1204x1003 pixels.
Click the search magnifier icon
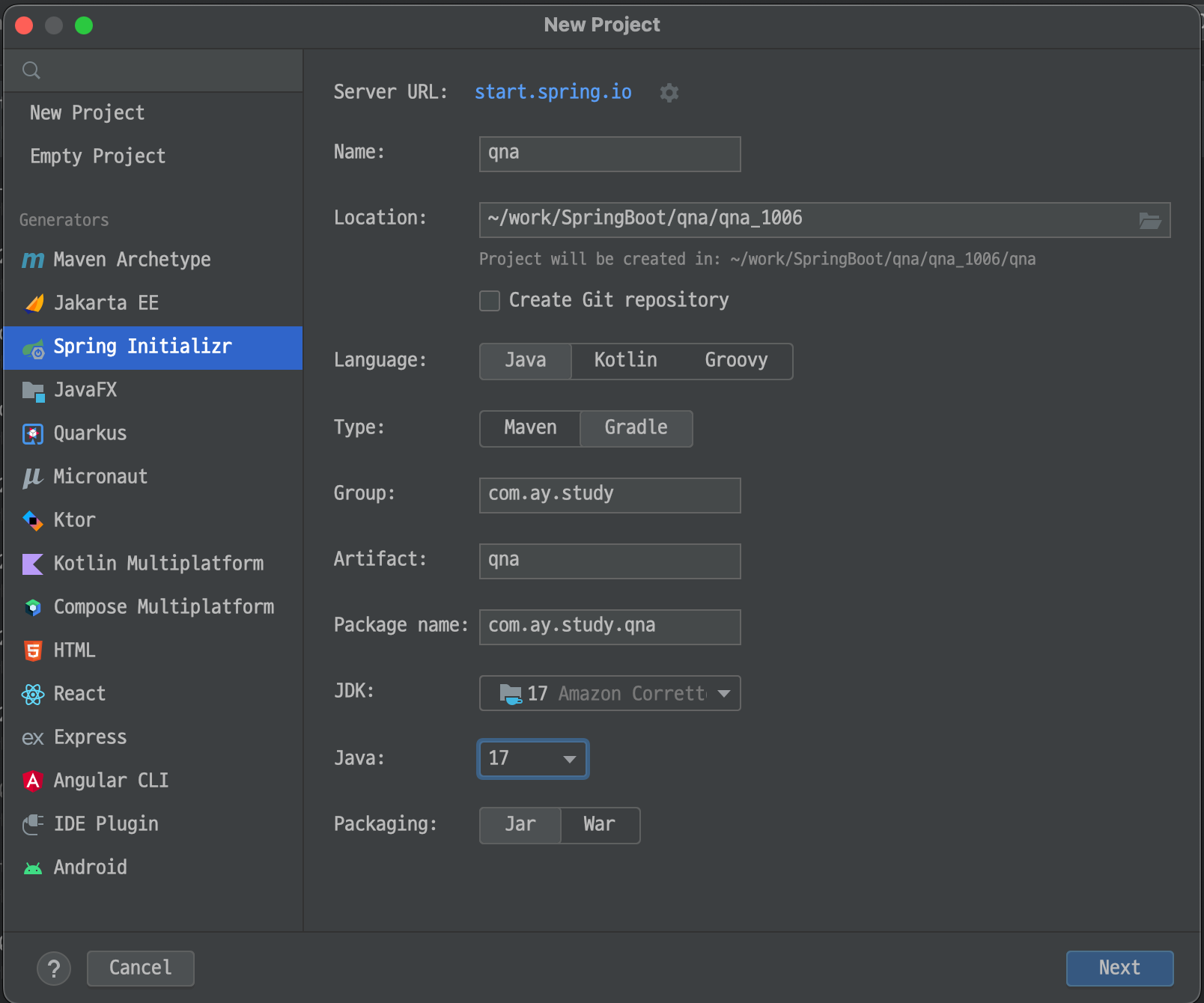click(31, 70)
